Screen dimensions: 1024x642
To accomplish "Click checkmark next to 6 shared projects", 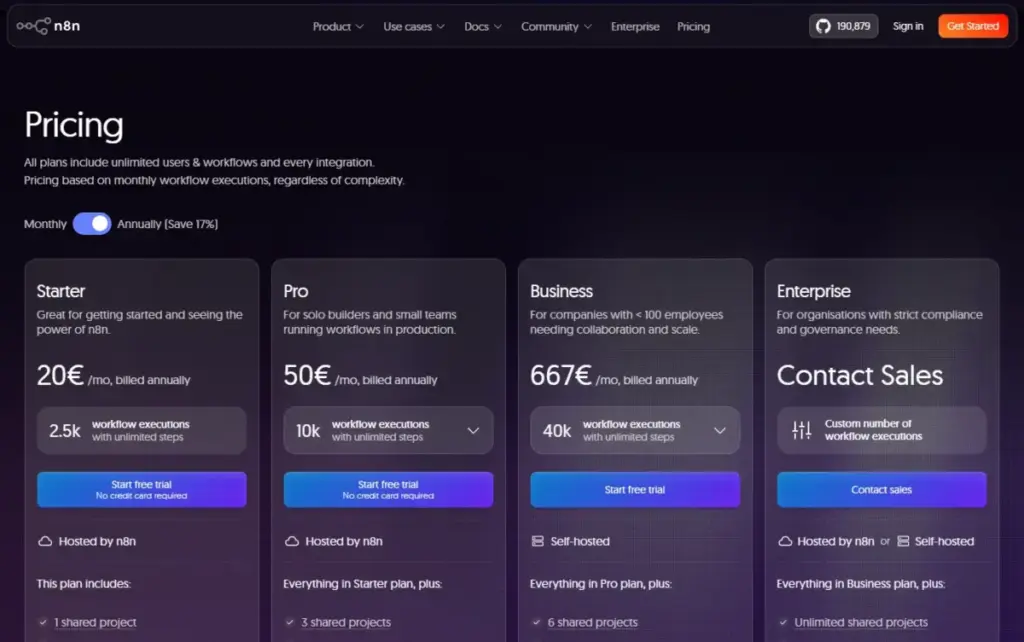I will [x=536, y=622].
